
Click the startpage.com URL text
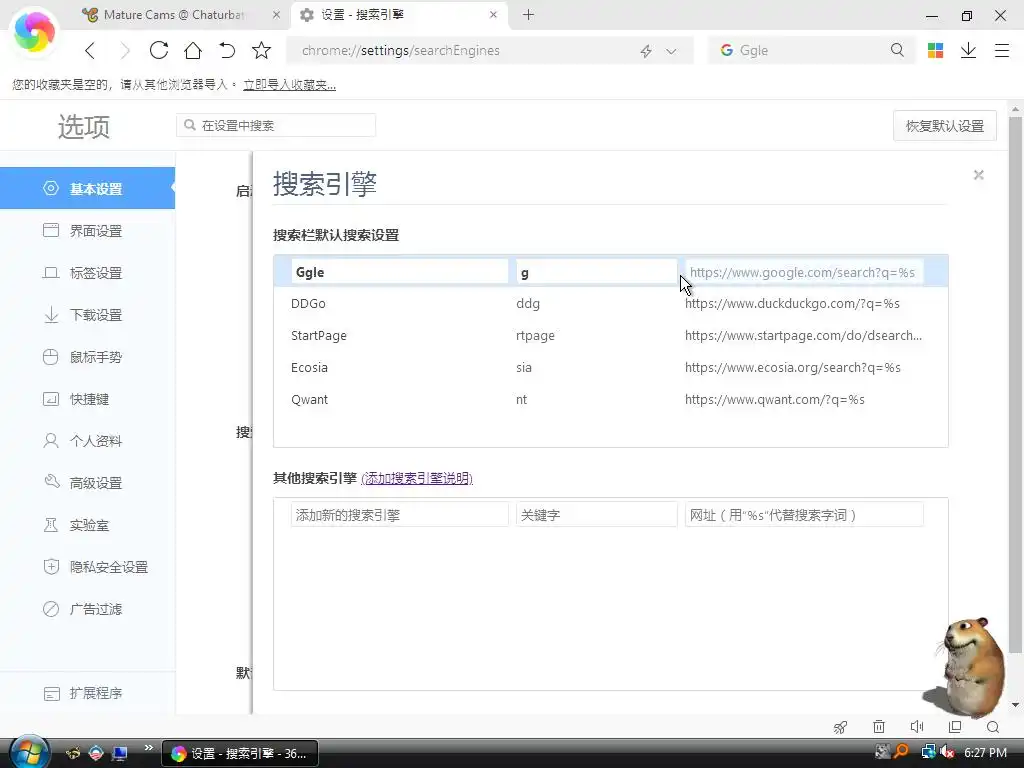(803, 336)
